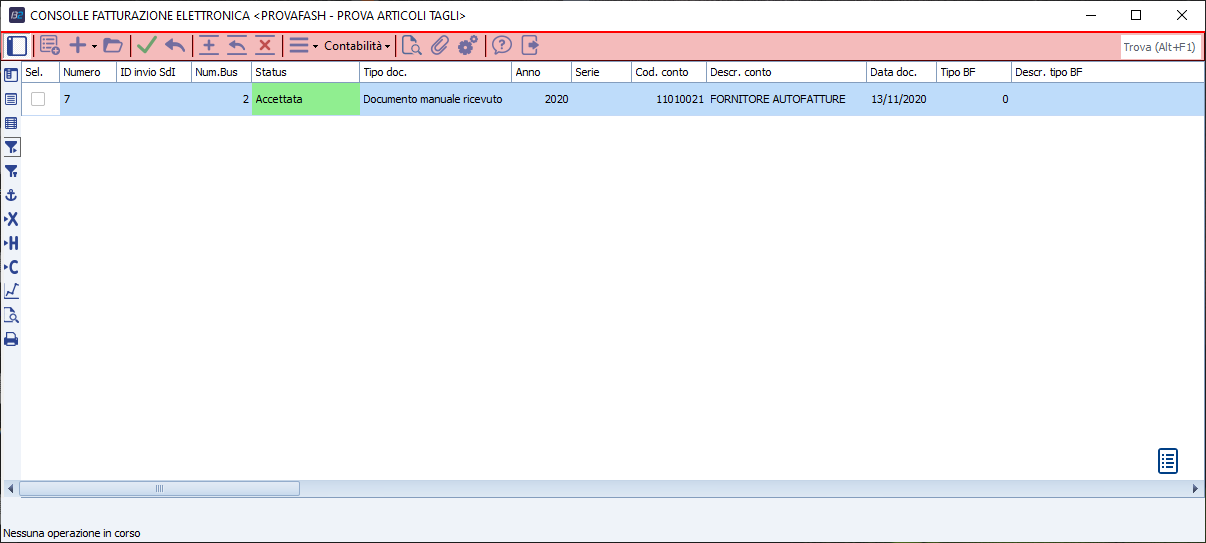Click the scroll left arrow
This screenshot has width=1206, height=543.
coord(10,488)
